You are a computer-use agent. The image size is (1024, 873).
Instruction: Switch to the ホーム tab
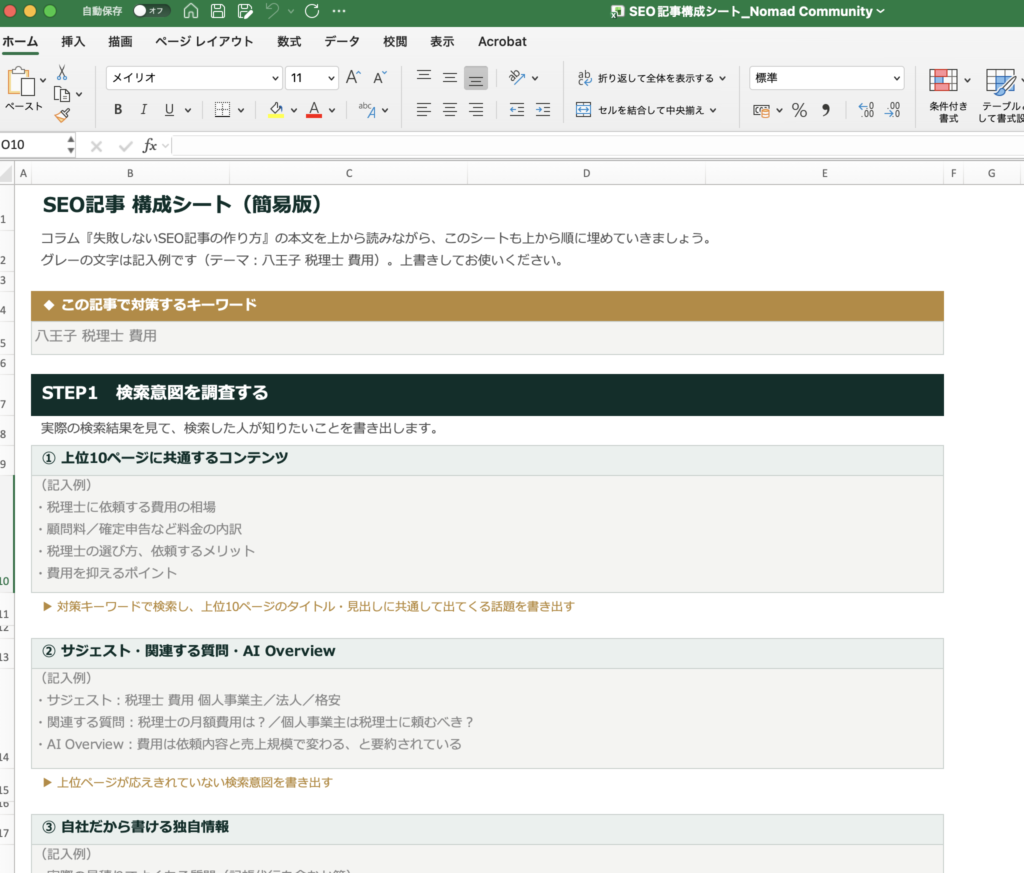pyautogui.click(x=20, y=41)
